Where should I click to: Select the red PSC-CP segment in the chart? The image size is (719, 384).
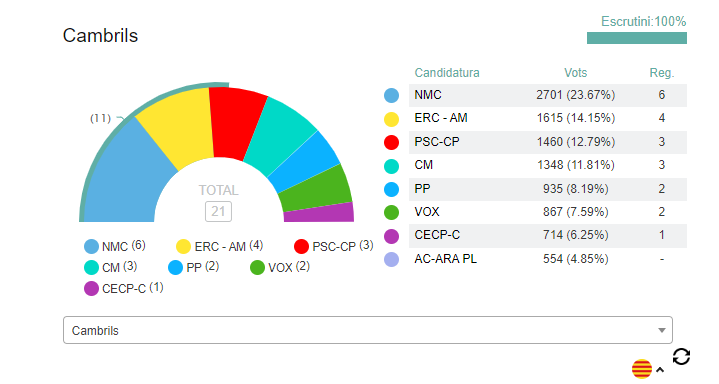pyautogui.click(x=236, y=123)
